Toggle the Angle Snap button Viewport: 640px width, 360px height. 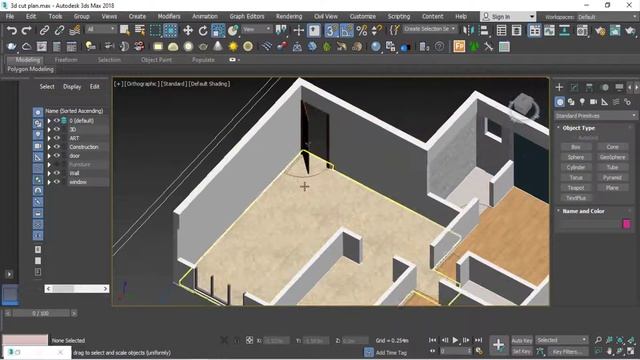tap(347, 30)
